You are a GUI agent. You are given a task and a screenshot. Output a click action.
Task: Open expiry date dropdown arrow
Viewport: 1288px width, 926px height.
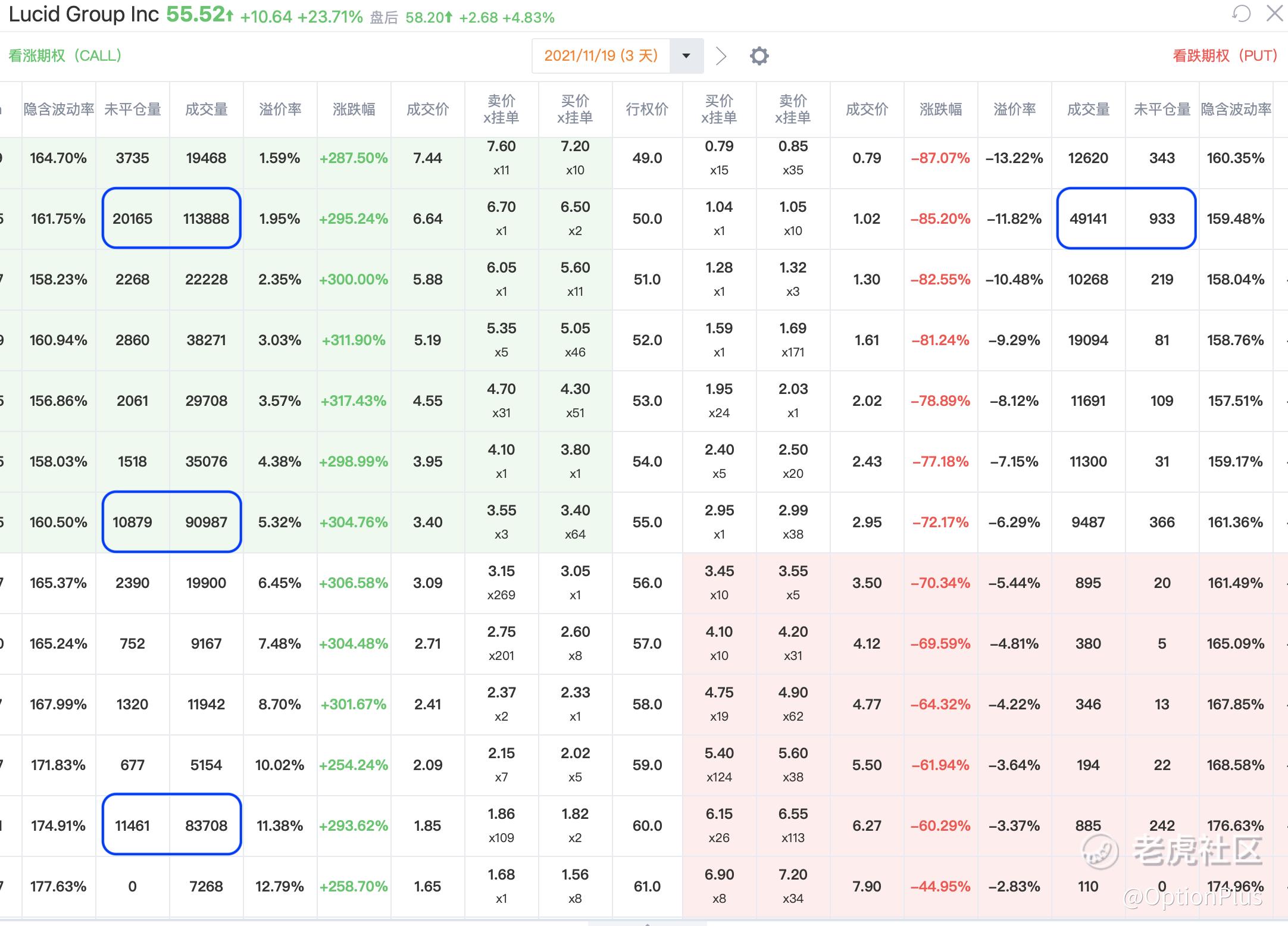tap(686, 56)
